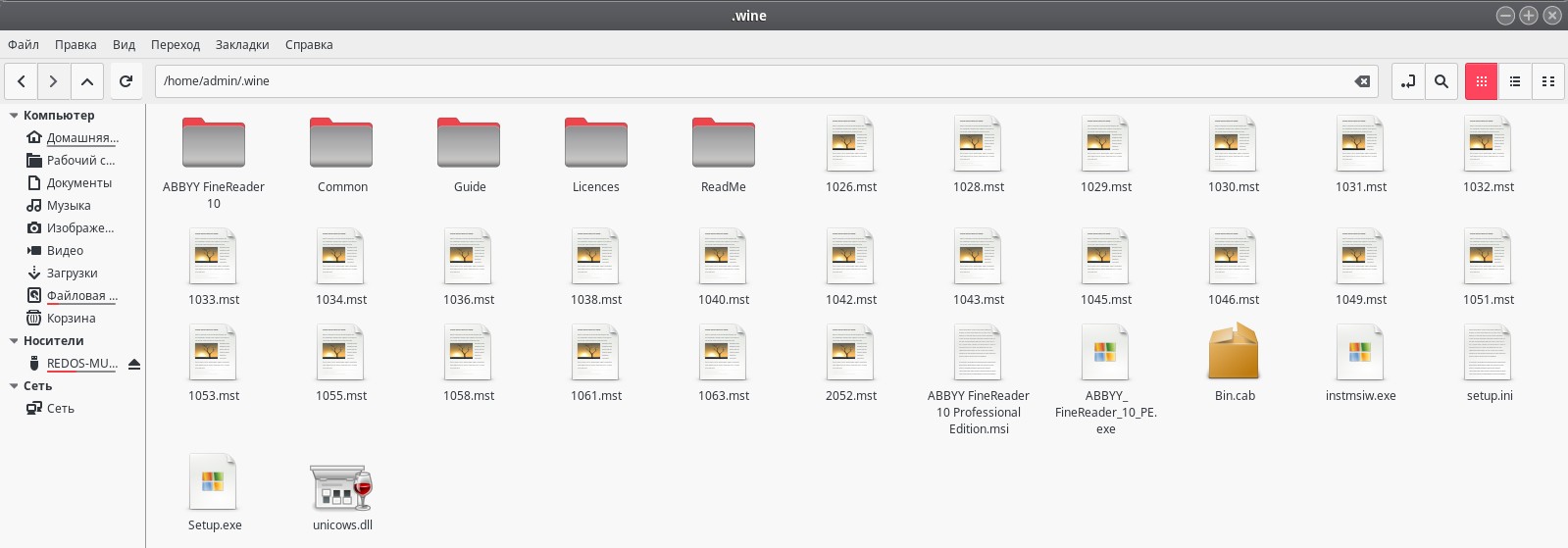The height and width of the screenshot is (548, 1568).
Task: Reload the current folder
Action: click(126, 81)
